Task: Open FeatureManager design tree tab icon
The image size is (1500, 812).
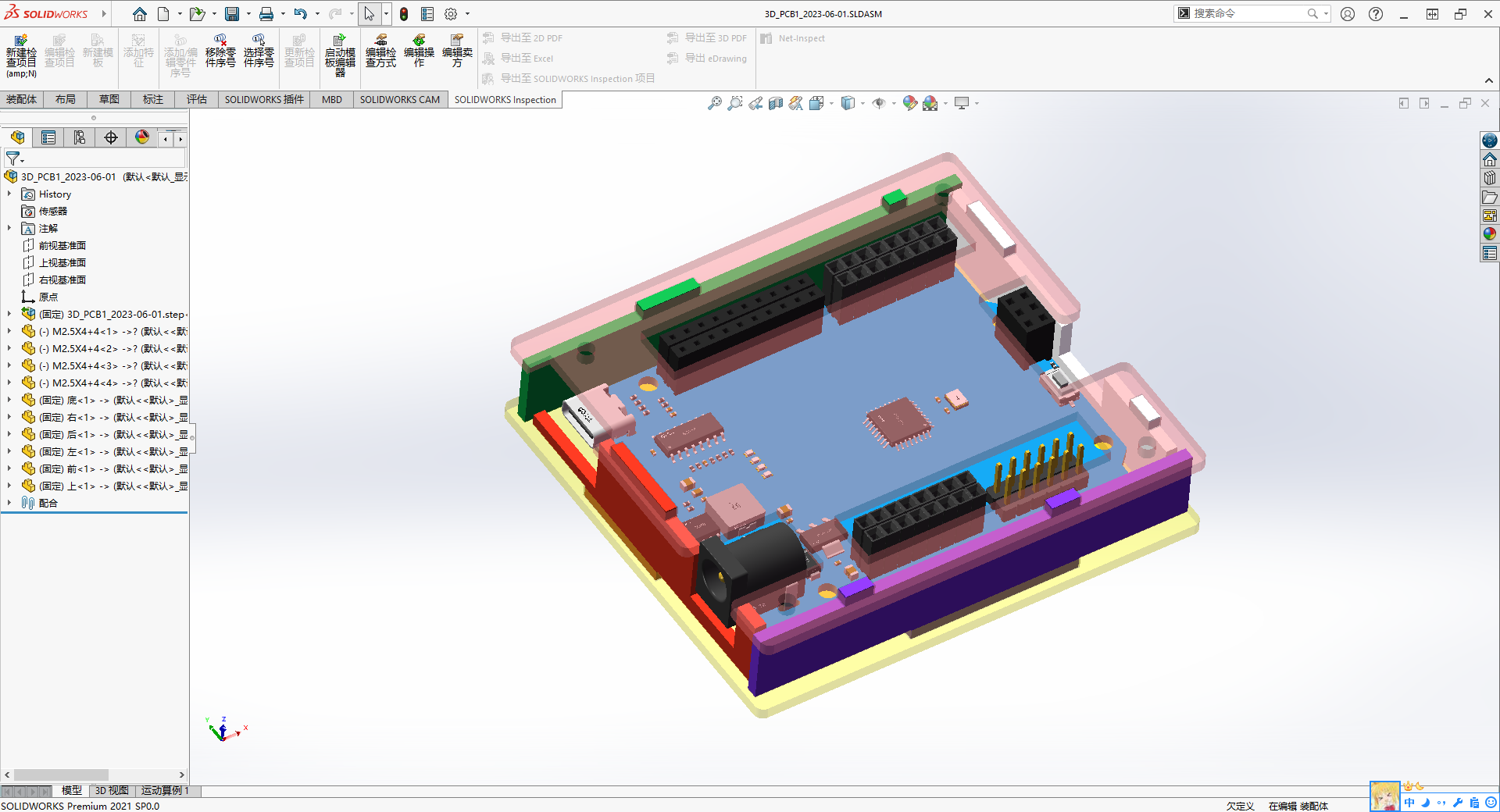Action: (17, 137)
